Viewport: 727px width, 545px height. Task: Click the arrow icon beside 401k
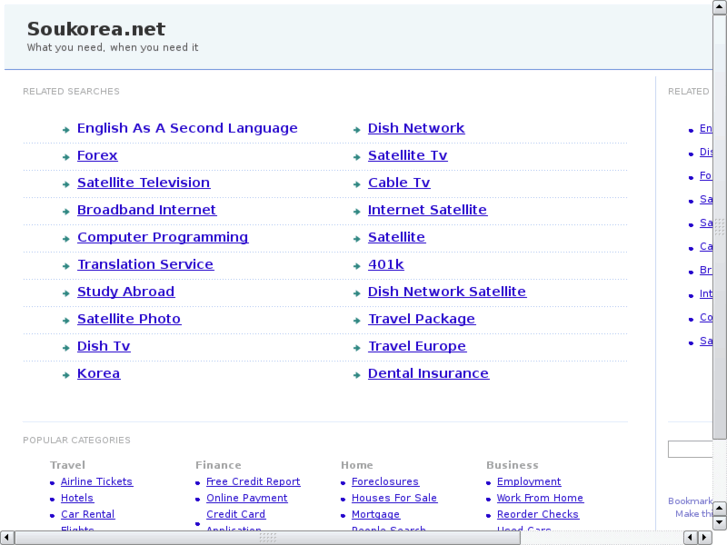click(x=357, y=266)
